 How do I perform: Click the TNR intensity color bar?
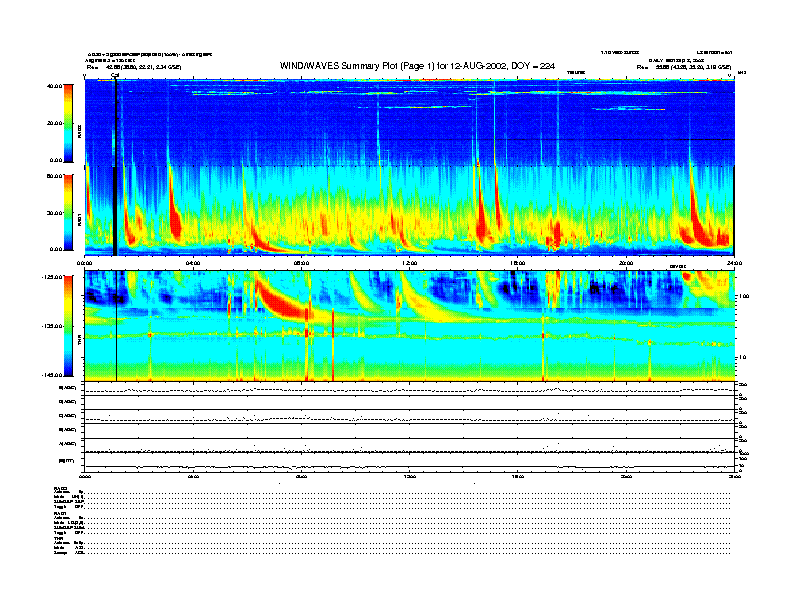pos(68,326)
